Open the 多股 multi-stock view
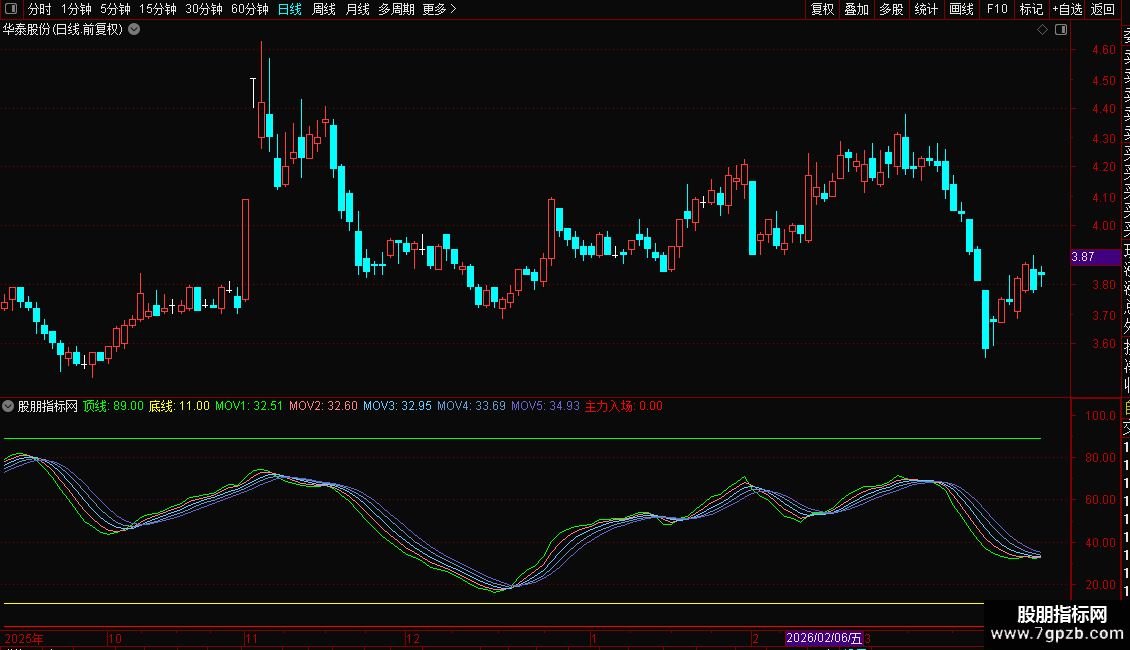The height and width of the screenshot is (650, 1130). point(891,9)
